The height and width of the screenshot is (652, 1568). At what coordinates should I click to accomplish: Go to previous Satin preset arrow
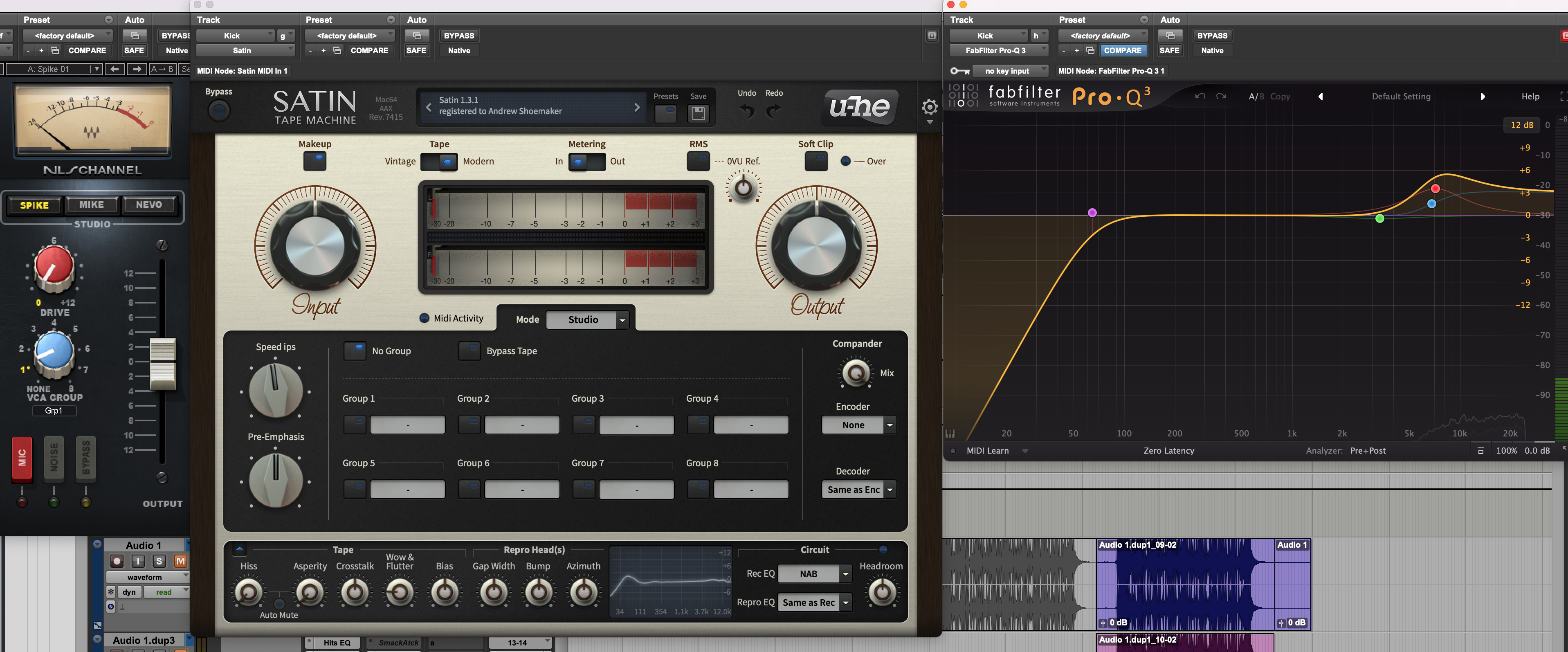pyautogui.click(x=429, y=107)
